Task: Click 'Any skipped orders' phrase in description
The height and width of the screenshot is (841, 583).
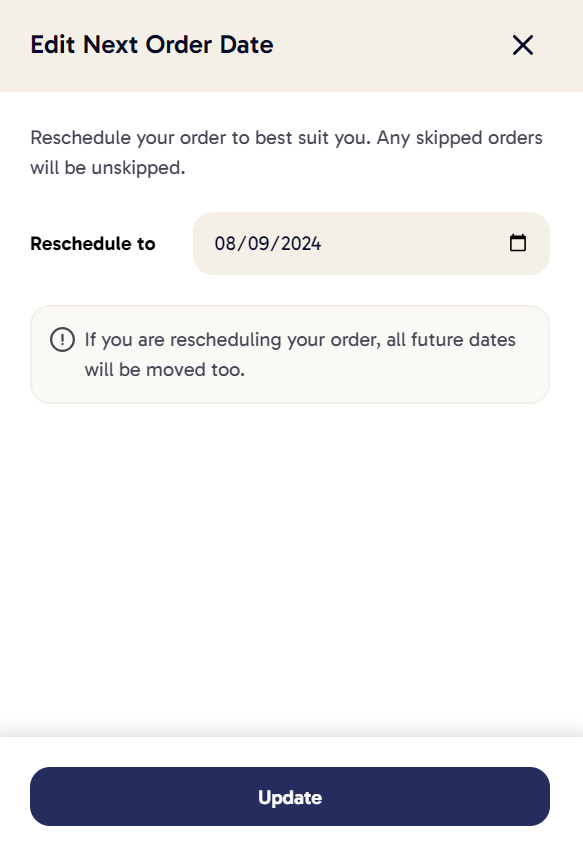Action: coord(460,138)
